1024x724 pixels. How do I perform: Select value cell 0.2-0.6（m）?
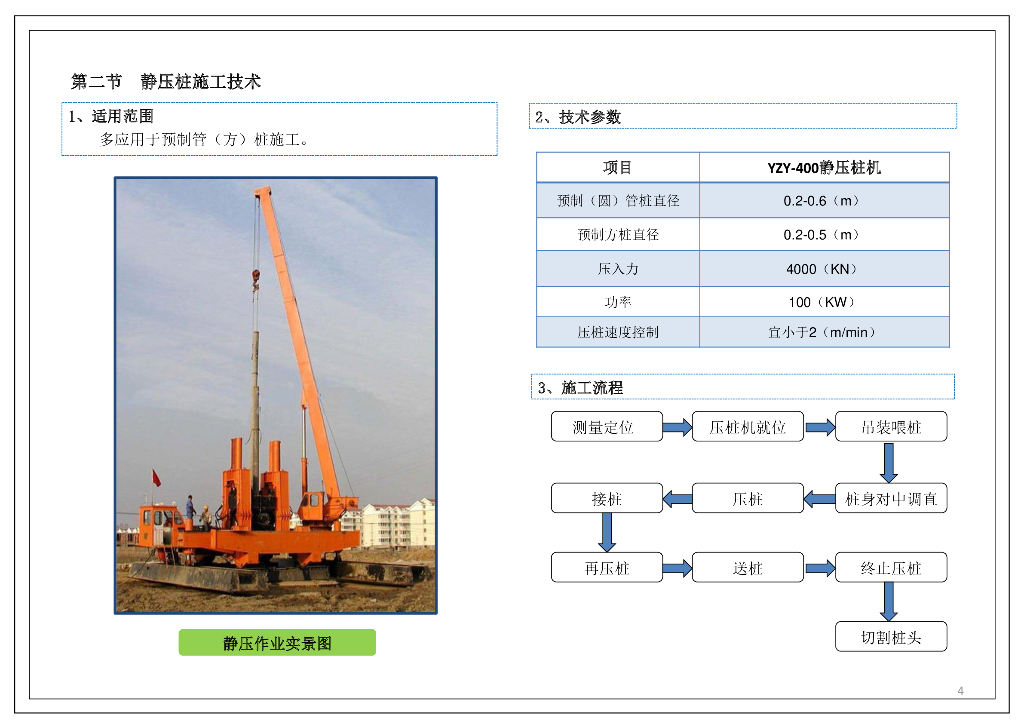click(824, 200)
